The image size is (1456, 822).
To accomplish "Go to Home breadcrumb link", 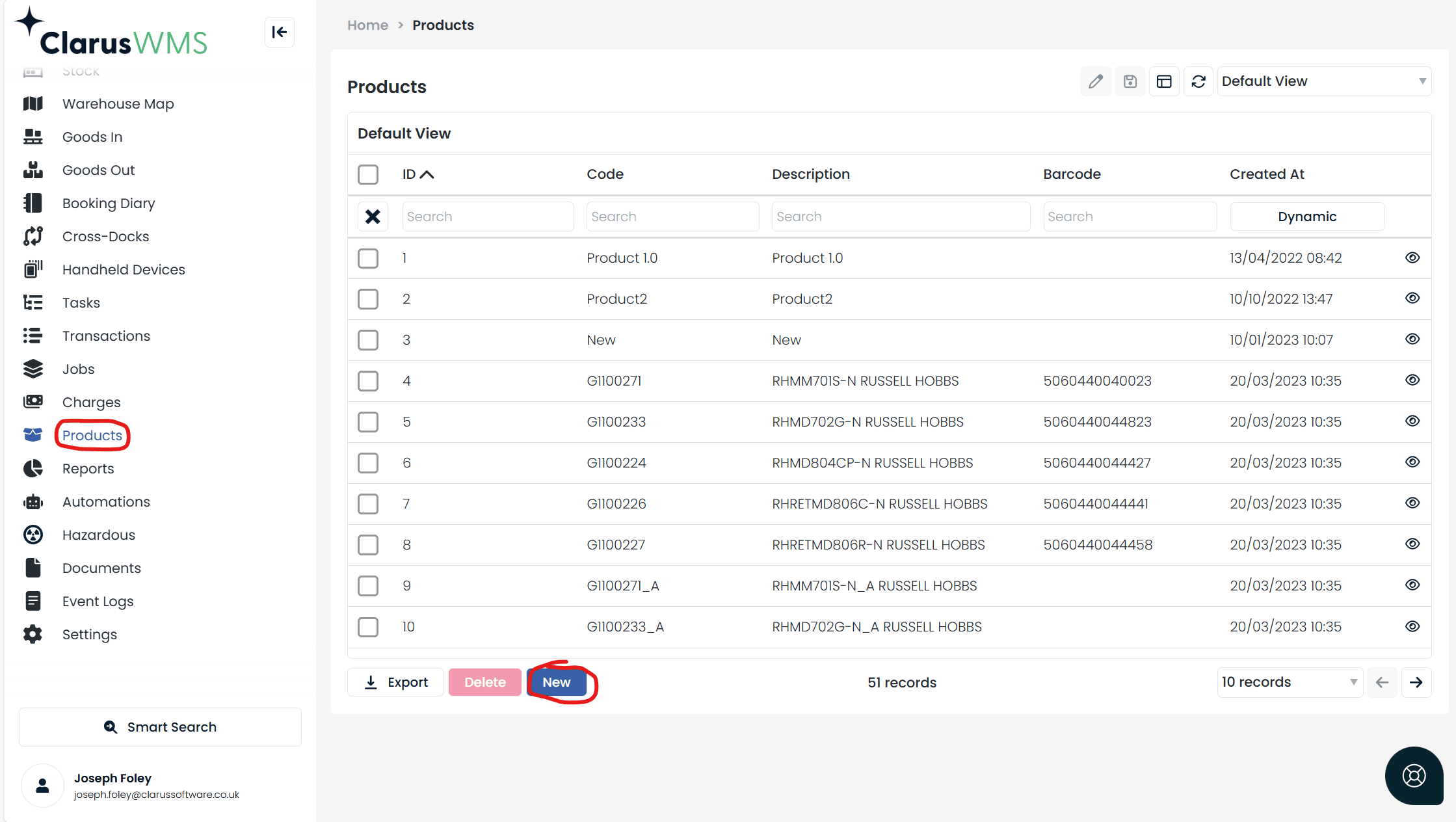I will coord(367,25).
